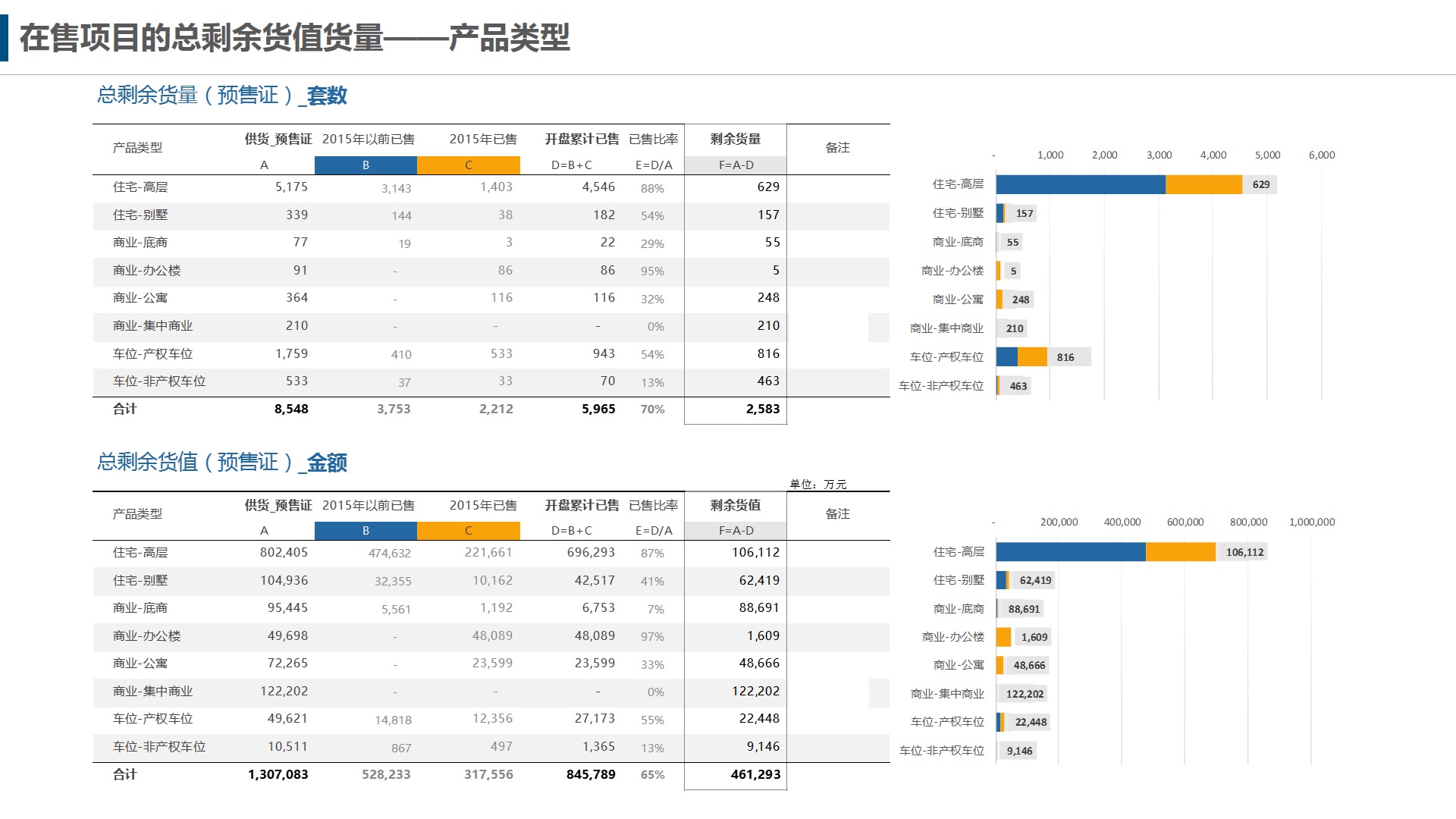Screen dimensions: 1456x819
Task: Click sold ratio 88% in units table
Action: tap(652, 188)
